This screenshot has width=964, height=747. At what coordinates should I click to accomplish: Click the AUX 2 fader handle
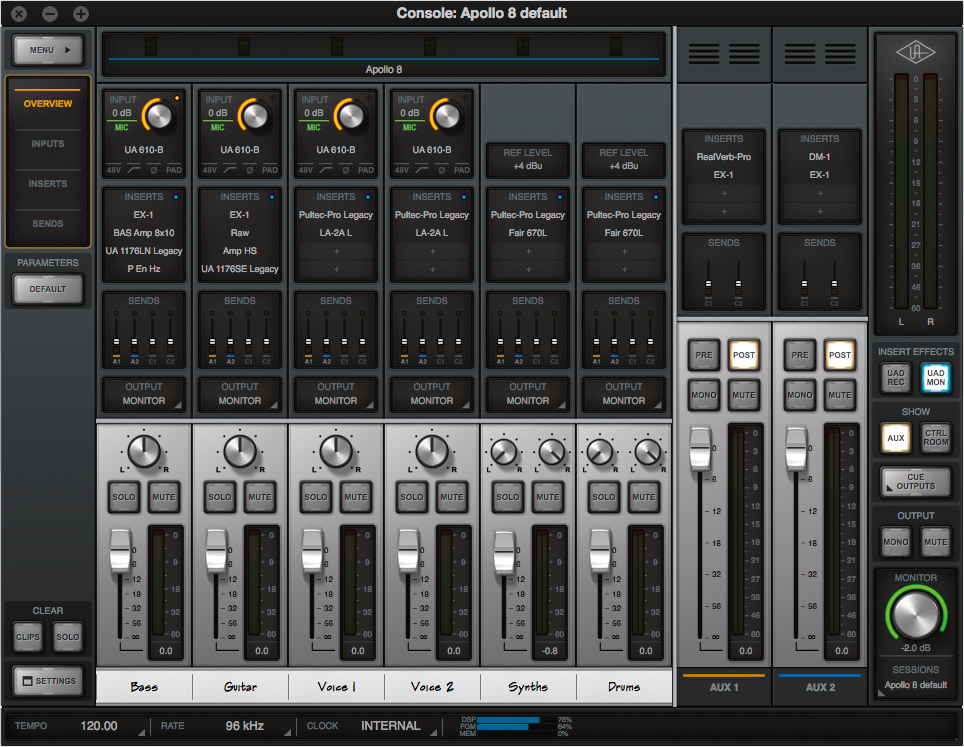click(x=796, y=448)
